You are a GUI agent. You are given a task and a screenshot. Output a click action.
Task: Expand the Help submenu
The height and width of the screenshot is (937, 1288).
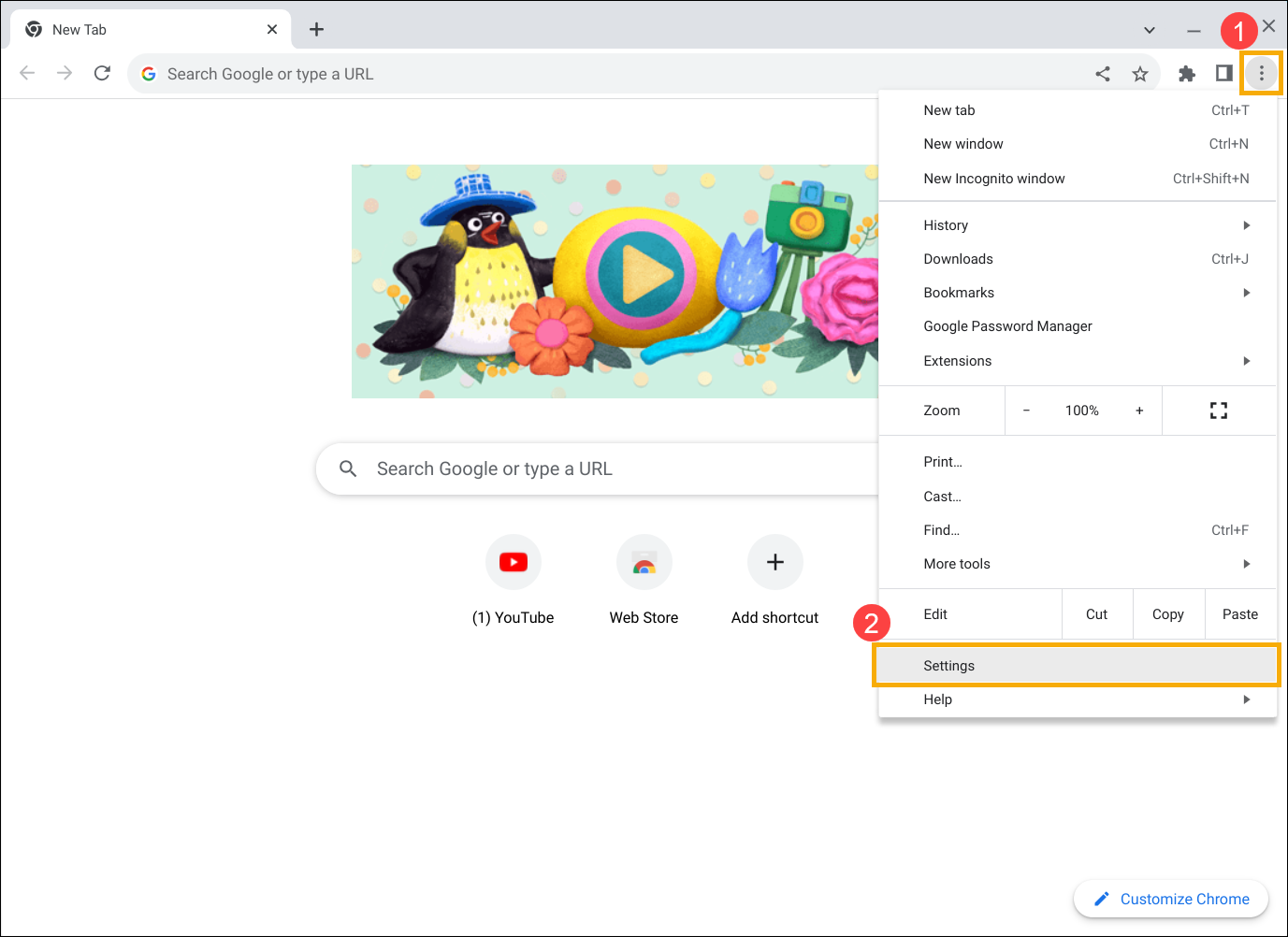(x=1078, y=699)
